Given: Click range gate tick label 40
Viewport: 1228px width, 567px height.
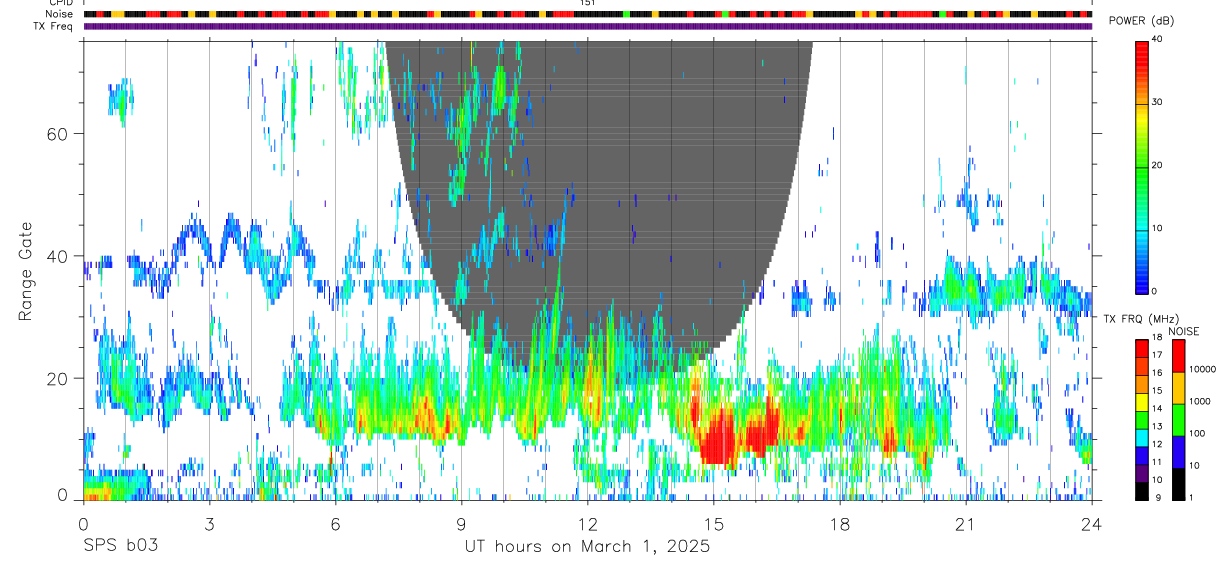Looking at the screenshot, I should click(x=58, y=256).
